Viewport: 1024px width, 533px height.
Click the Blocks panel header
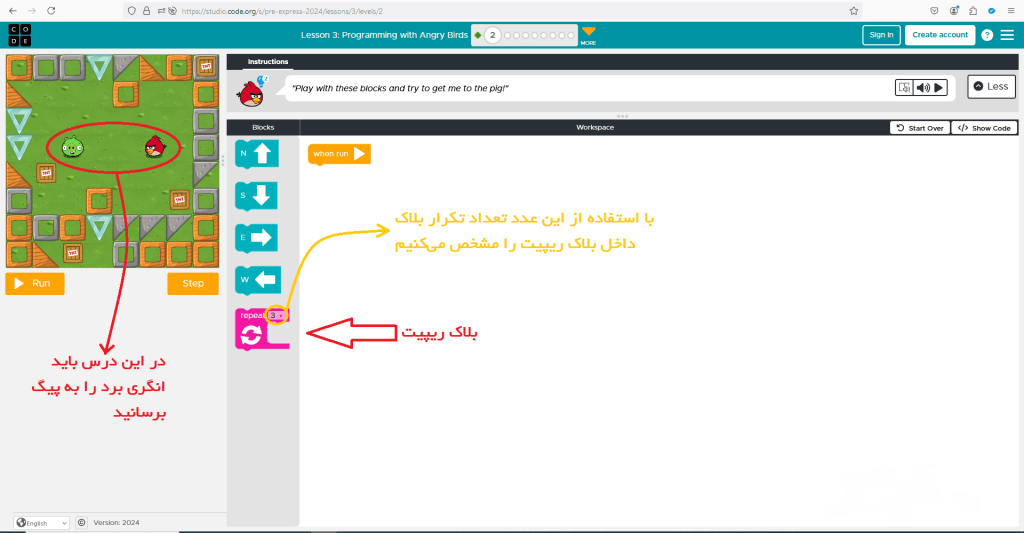(263, 127)
